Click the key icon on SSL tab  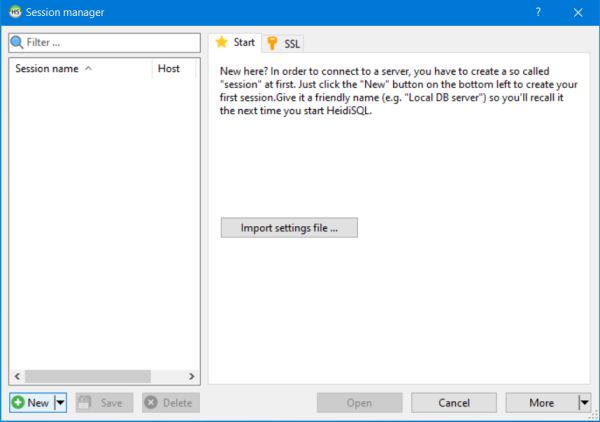point(272,43)
